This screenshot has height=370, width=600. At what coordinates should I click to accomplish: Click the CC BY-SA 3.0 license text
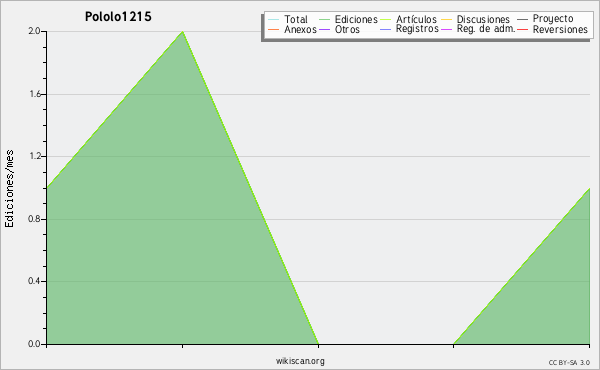pyautogui.click(x=569, y=363)
